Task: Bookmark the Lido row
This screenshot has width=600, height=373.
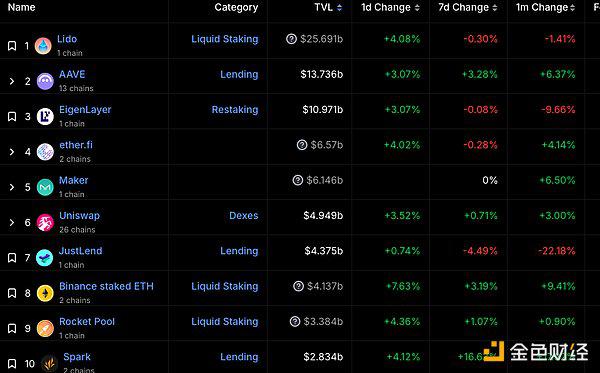Action: [x=12, y=46]
